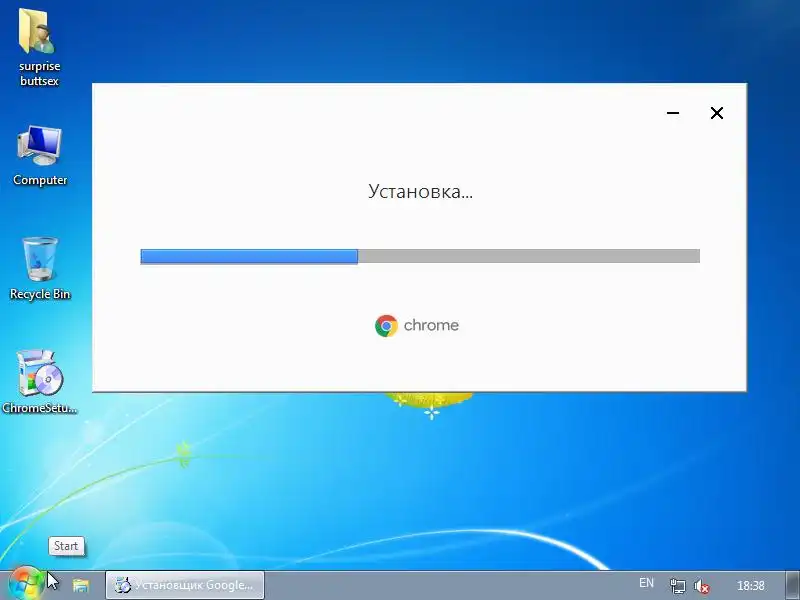Click the Show desktop strip at the taskbar end
Image resolution: width=800 pixels, height=600 pixels.
pyautogui.click(x=792, y=585)
